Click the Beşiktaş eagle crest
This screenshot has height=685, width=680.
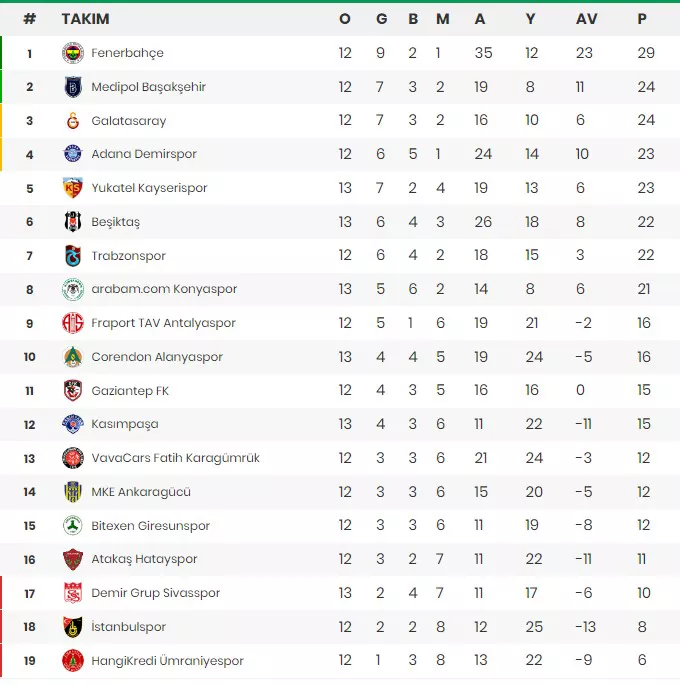pyautogui.click(x=72, y=221)
